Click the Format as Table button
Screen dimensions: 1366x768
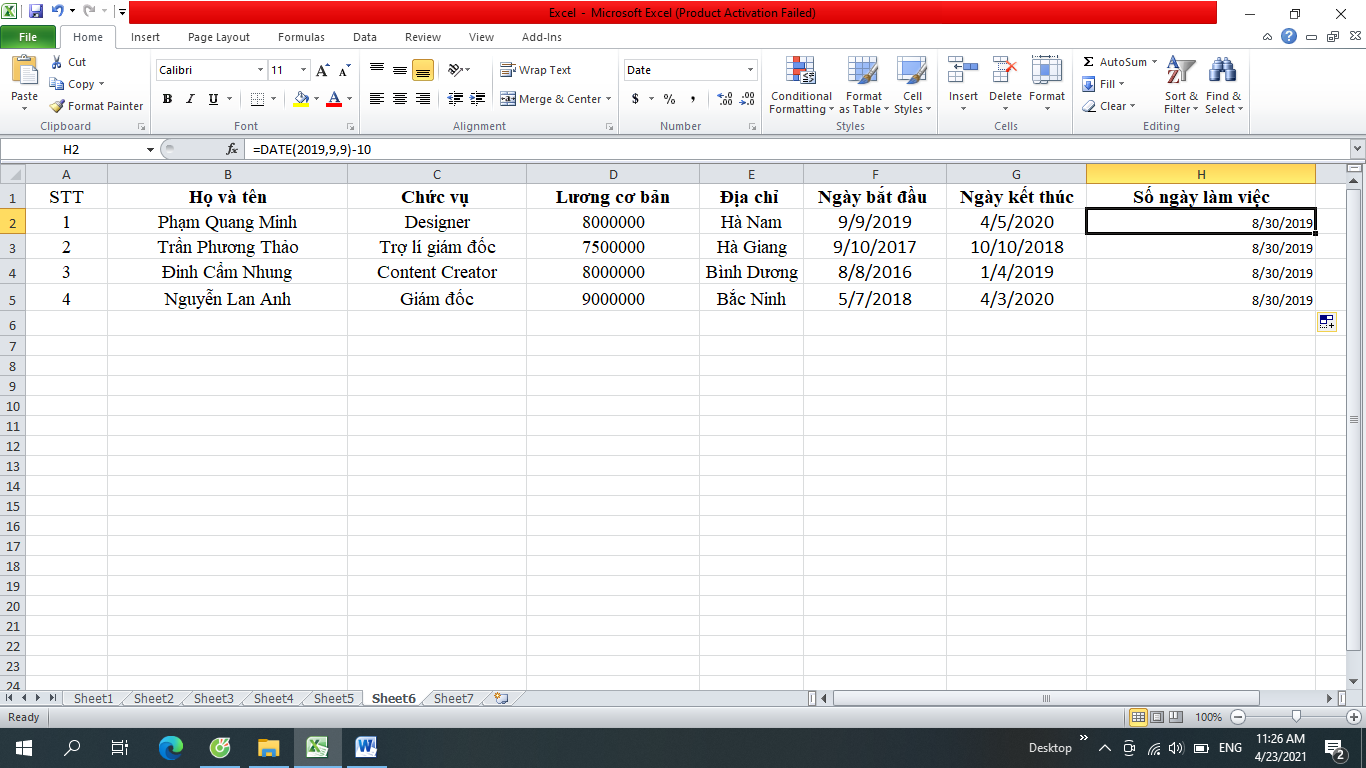(x=863, y=86)
